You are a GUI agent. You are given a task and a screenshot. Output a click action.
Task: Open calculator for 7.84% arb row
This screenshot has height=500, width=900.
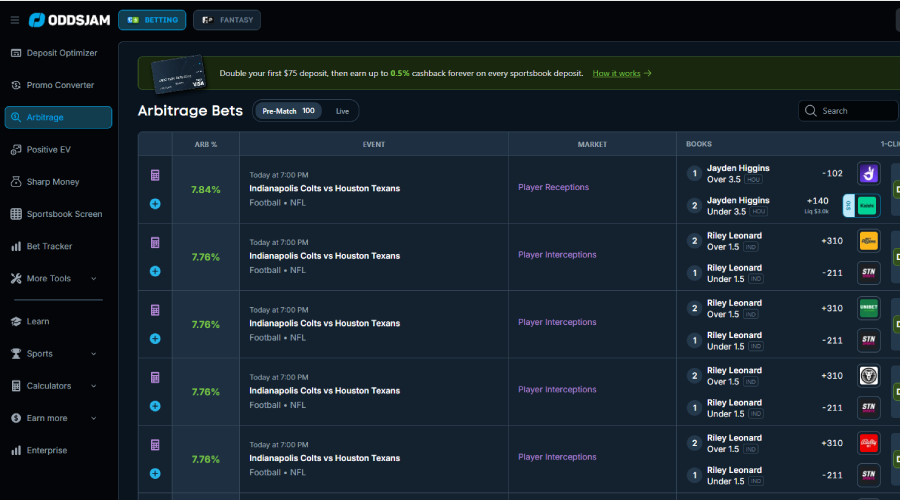[x=155, y=175]
